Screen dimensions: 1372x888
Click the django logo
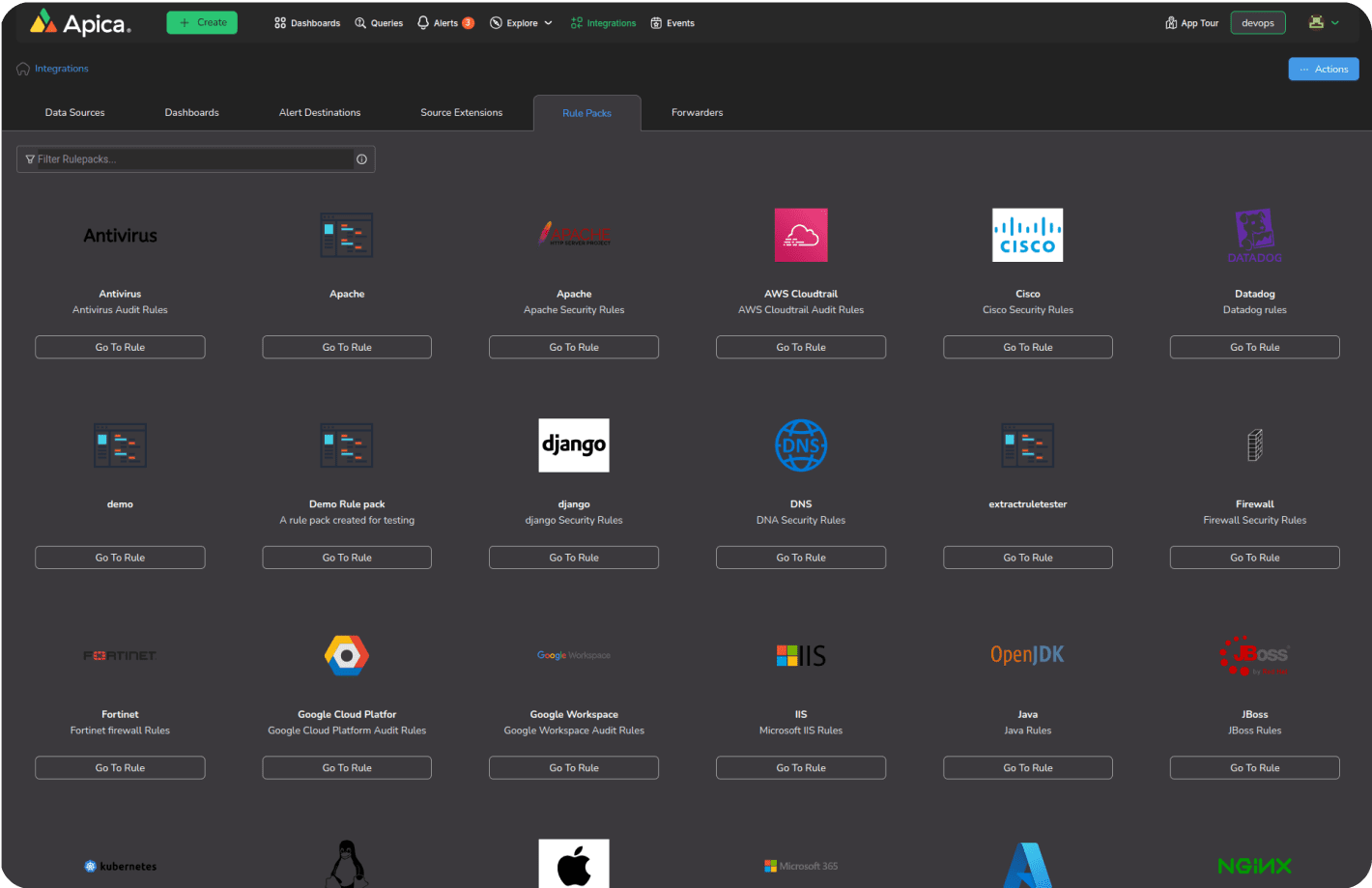(x=574, y=445)
